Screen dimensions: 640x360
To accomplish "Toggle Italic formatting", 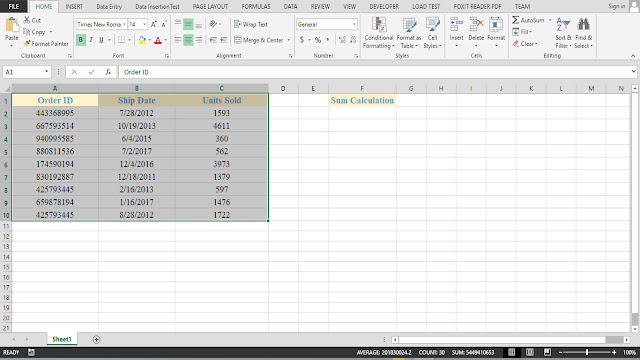I will pos(91,40).
